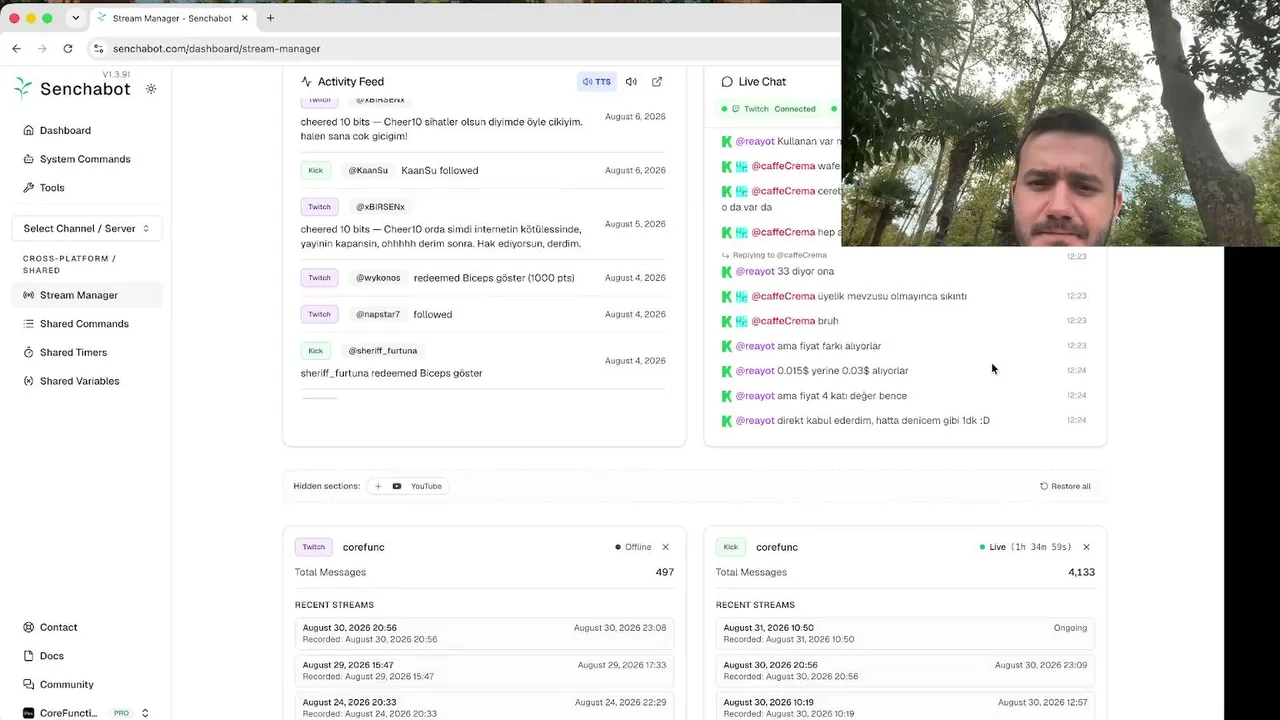Toggle TTS in the Activity Feed

point(597,82)
